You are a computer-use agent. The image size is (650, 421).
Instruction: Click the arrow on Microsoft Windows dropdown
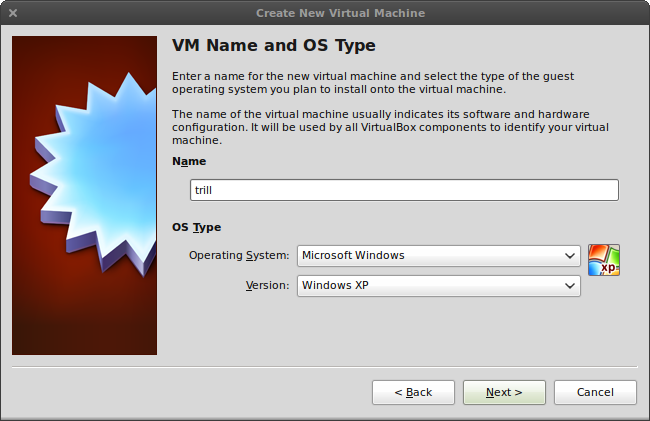click(569, 256)
